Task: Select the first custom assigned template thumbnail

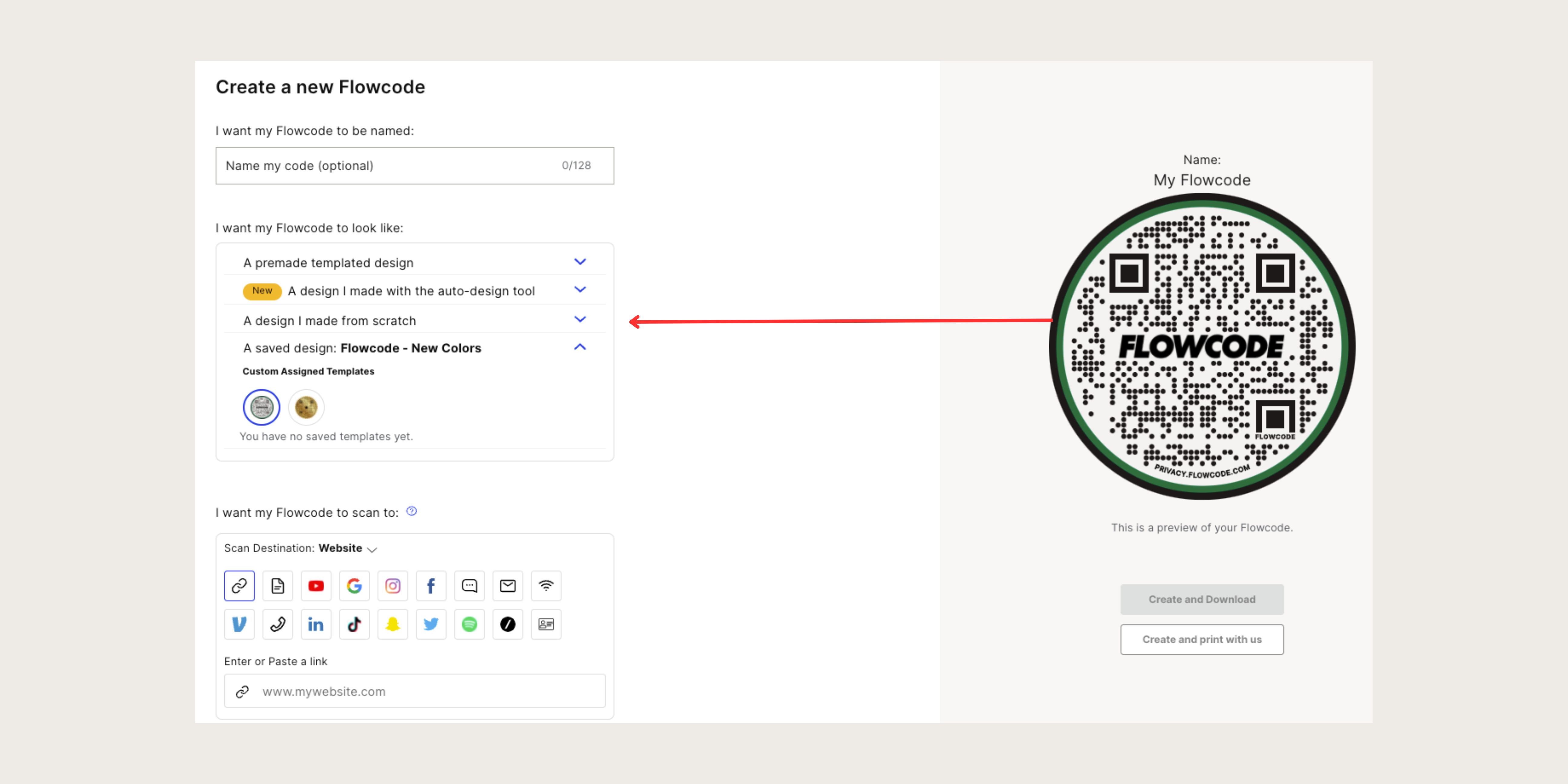Action: point(260,407)
